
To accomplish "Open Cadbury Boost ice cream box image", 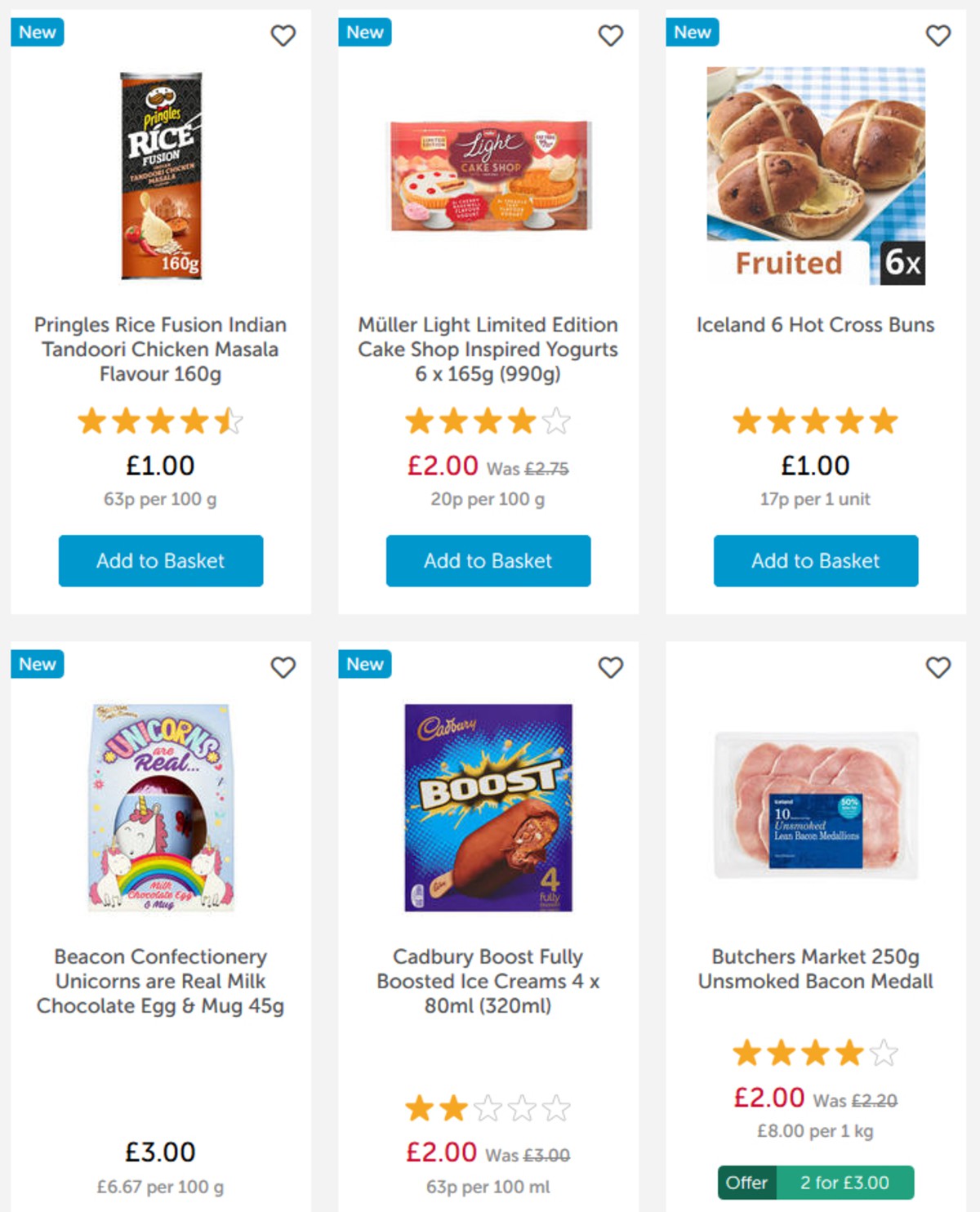I will click(x=488, y=807).
